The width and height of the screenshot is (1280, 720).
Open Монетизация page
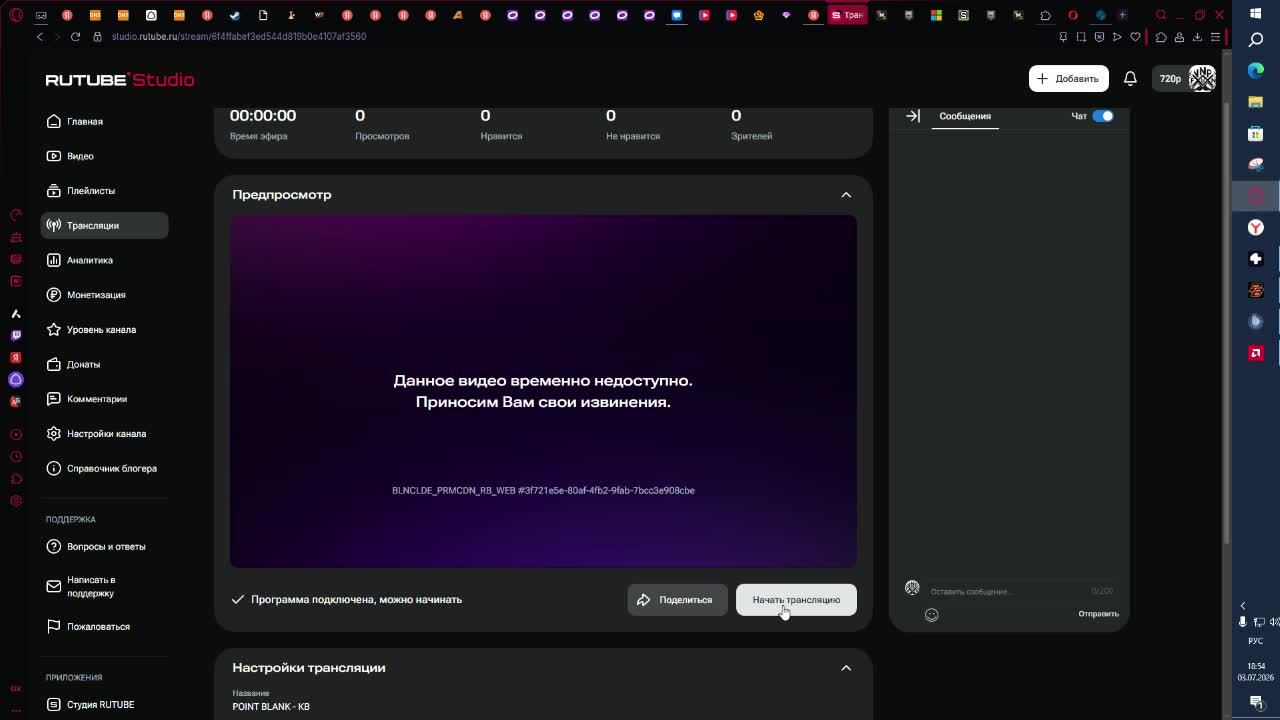click(104, 295)
